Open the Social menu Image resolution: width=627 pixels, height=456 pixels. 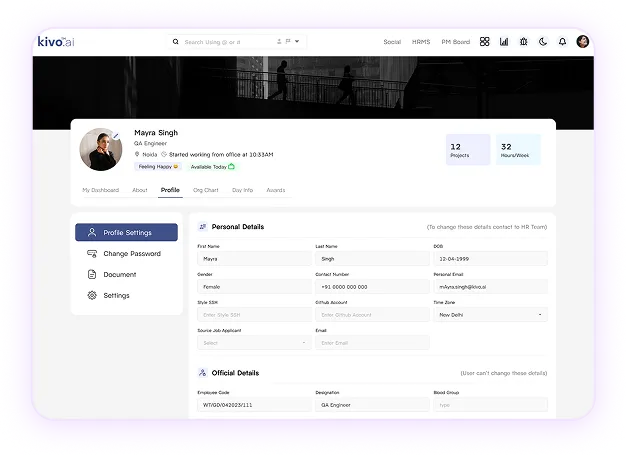(x=392, y=42)
